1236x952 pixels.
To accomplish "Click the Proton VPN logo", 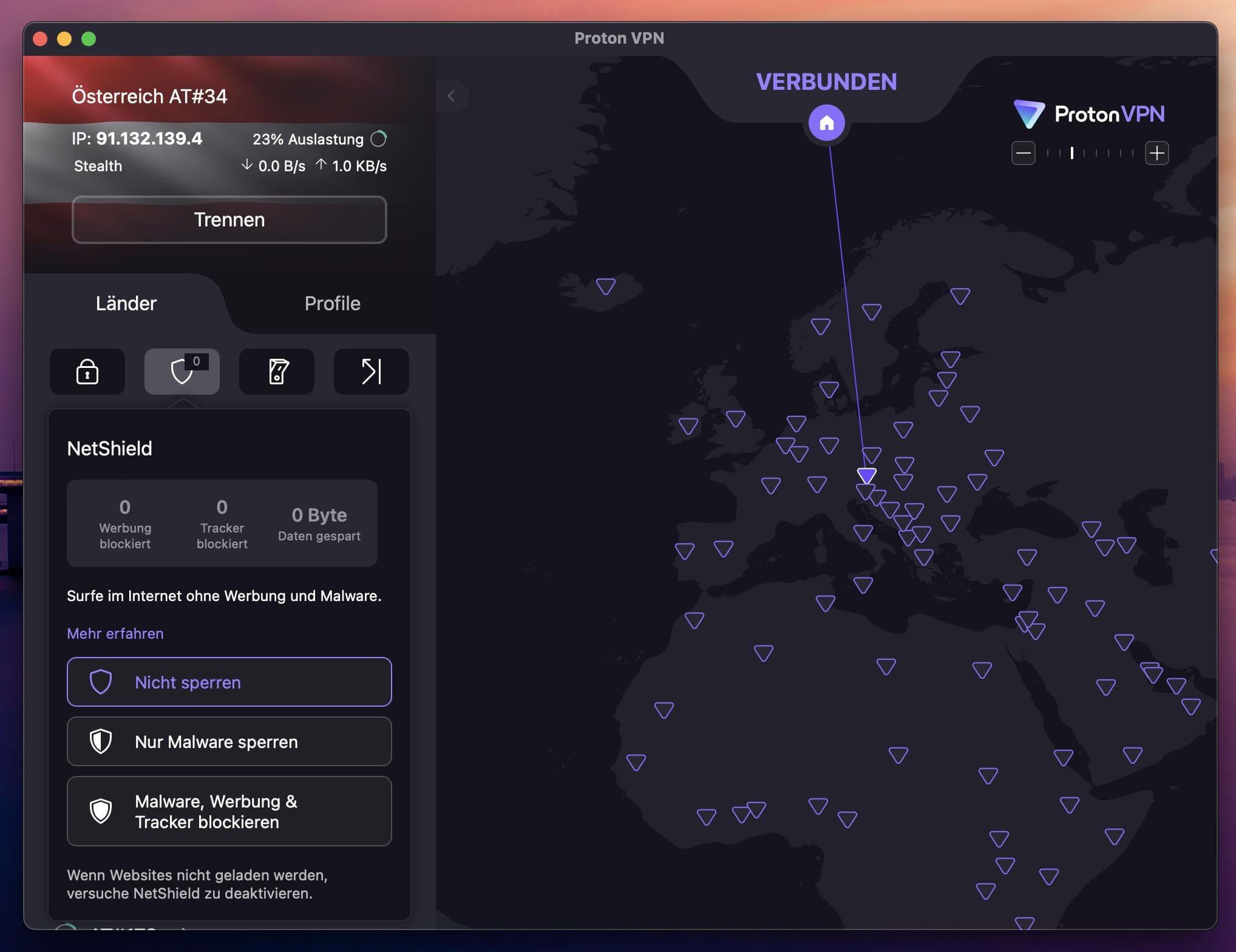I will tap(1090, 114).
